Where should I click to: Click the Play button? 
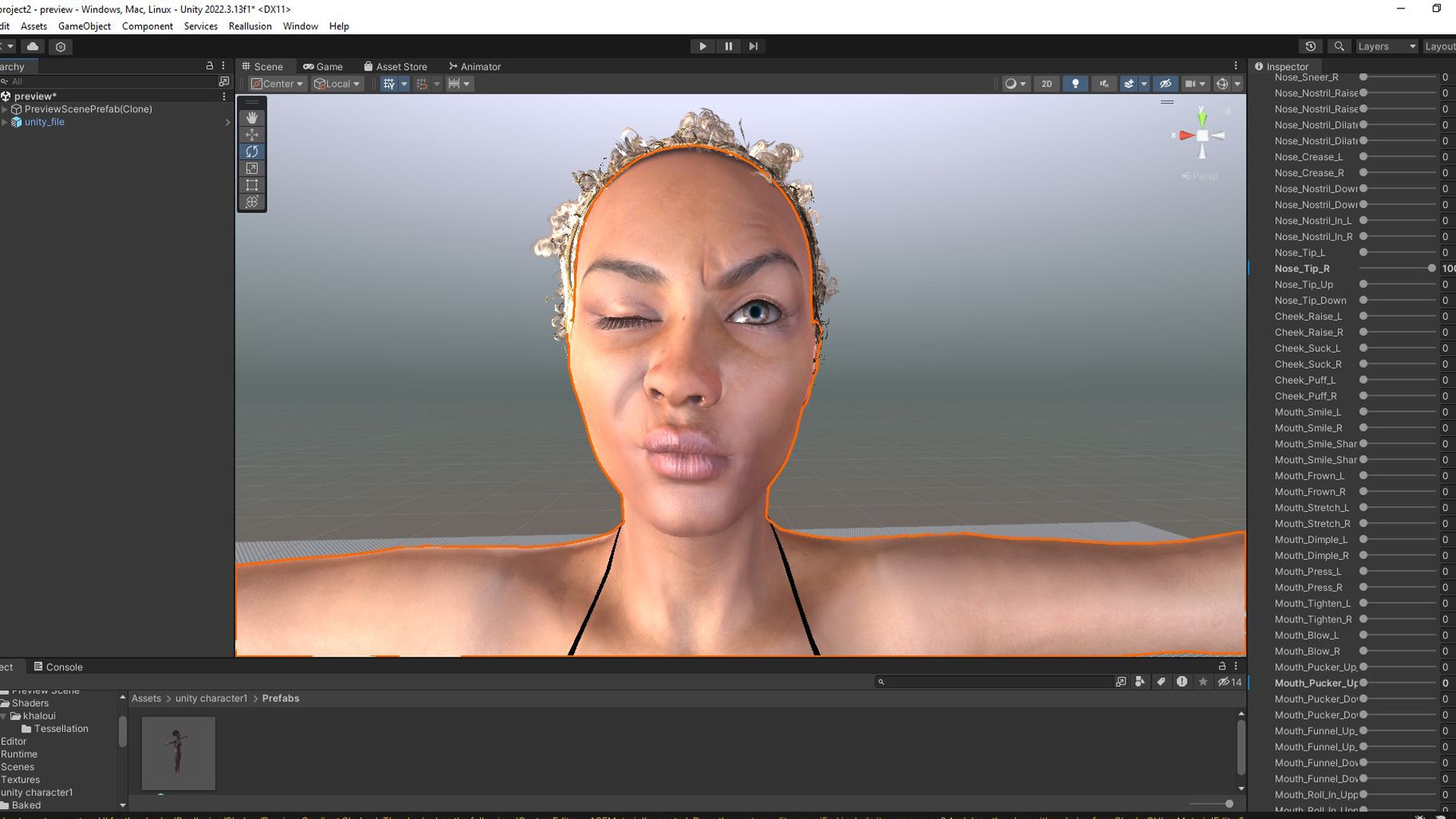click(703, 46)
